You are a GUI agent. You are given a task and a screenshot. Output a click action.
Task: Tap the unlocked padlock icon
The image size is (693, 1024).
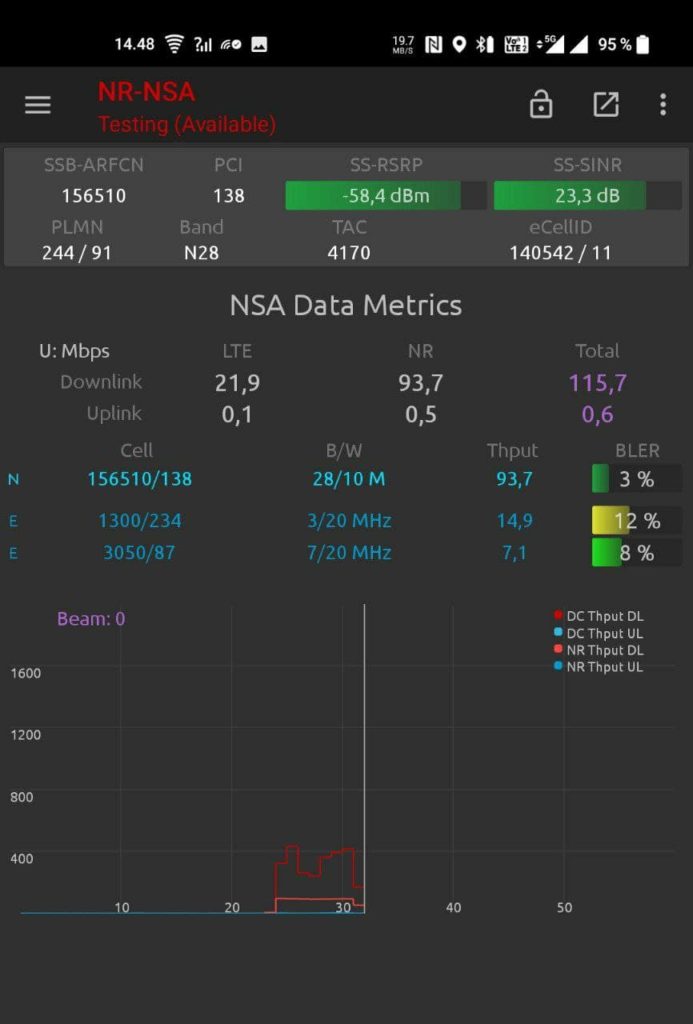pyautogui.click(x=541, y=105)
